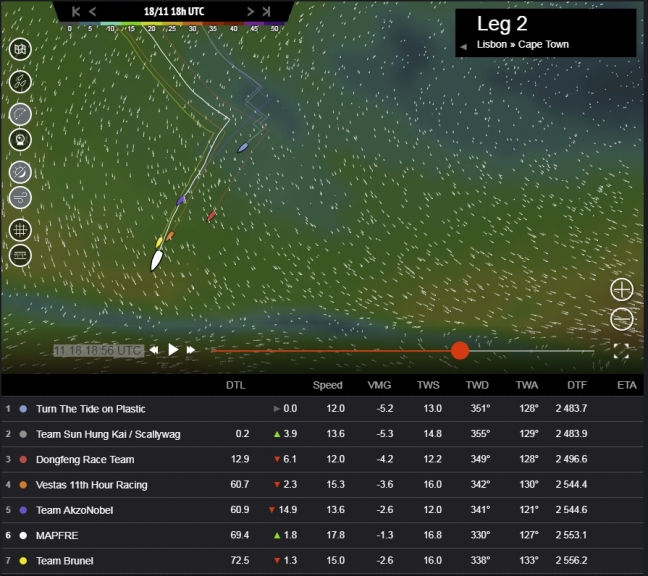Click the Leg 2 title
Viewport: 648px width, 576px height.
[502, 24]
